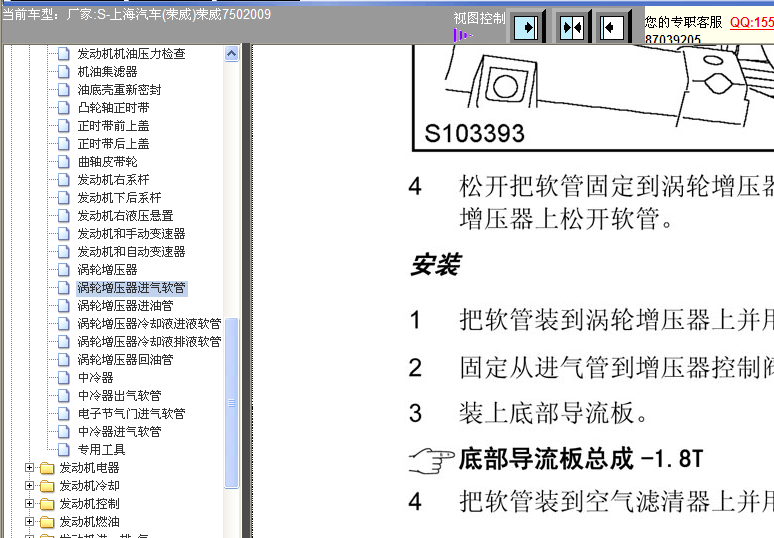Open 发动机右系杆 in the tree
The height and width of the screenshot is (538, 774).
114,180
